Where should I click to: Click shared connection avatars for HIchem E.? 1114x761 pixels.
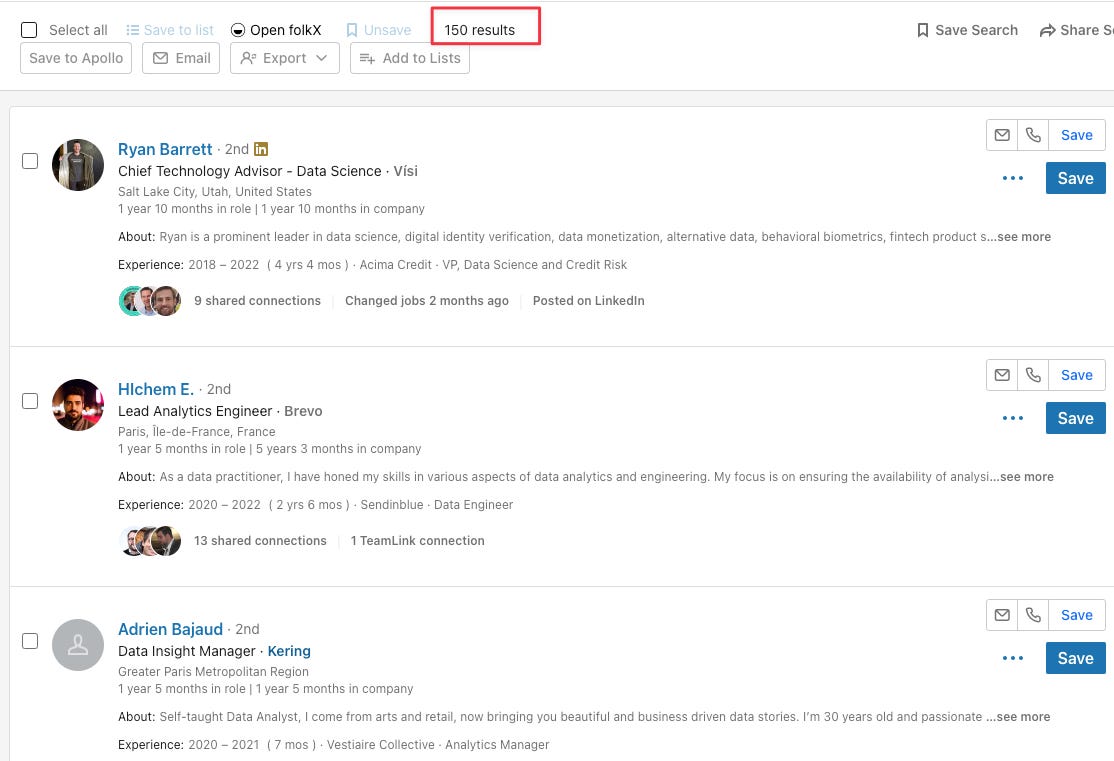(x=150, y=541)
